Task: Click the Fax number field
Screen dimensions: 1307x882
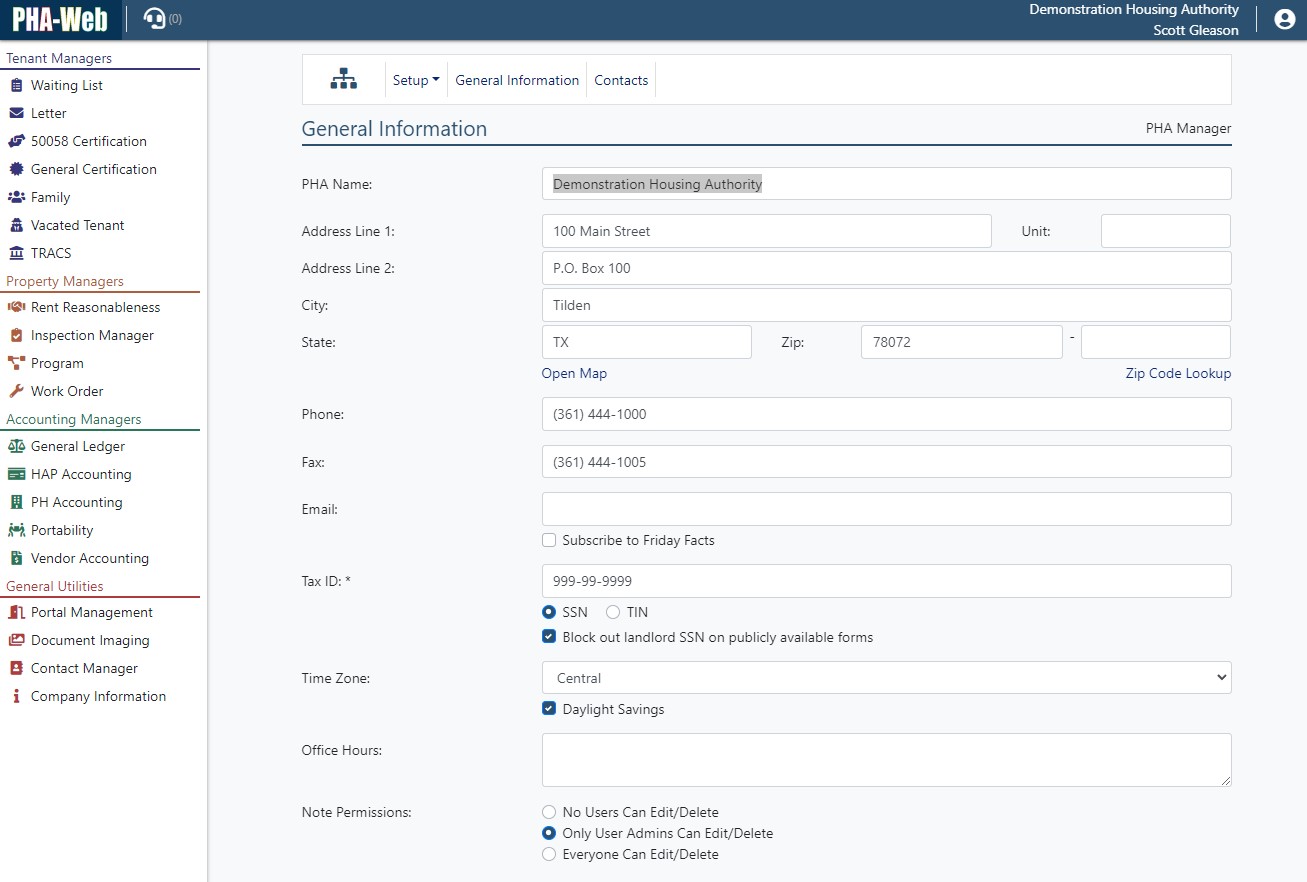Action: click(887, 462)
